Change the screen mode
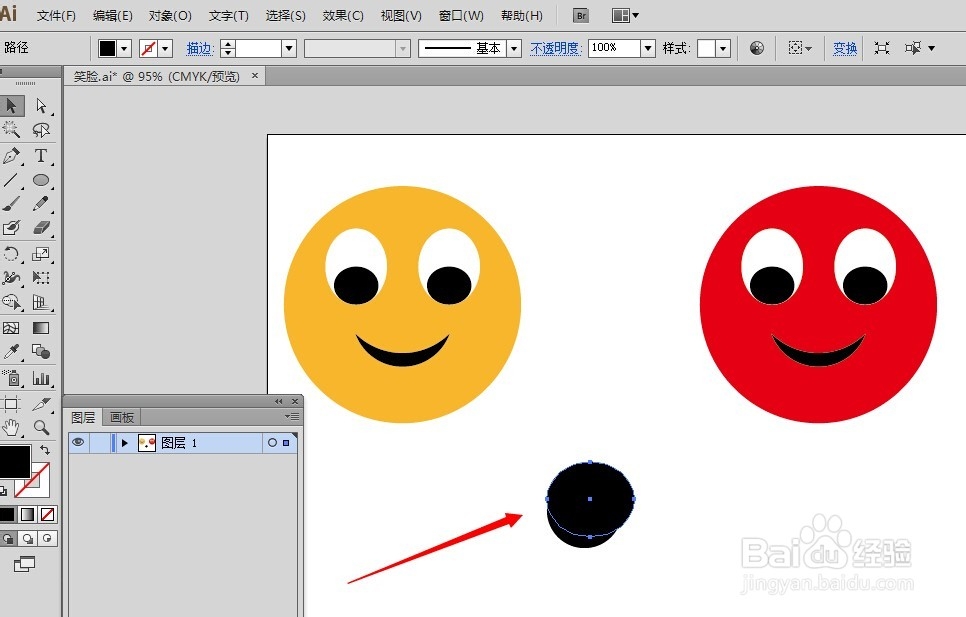966x617 pixels. [25, 563]
